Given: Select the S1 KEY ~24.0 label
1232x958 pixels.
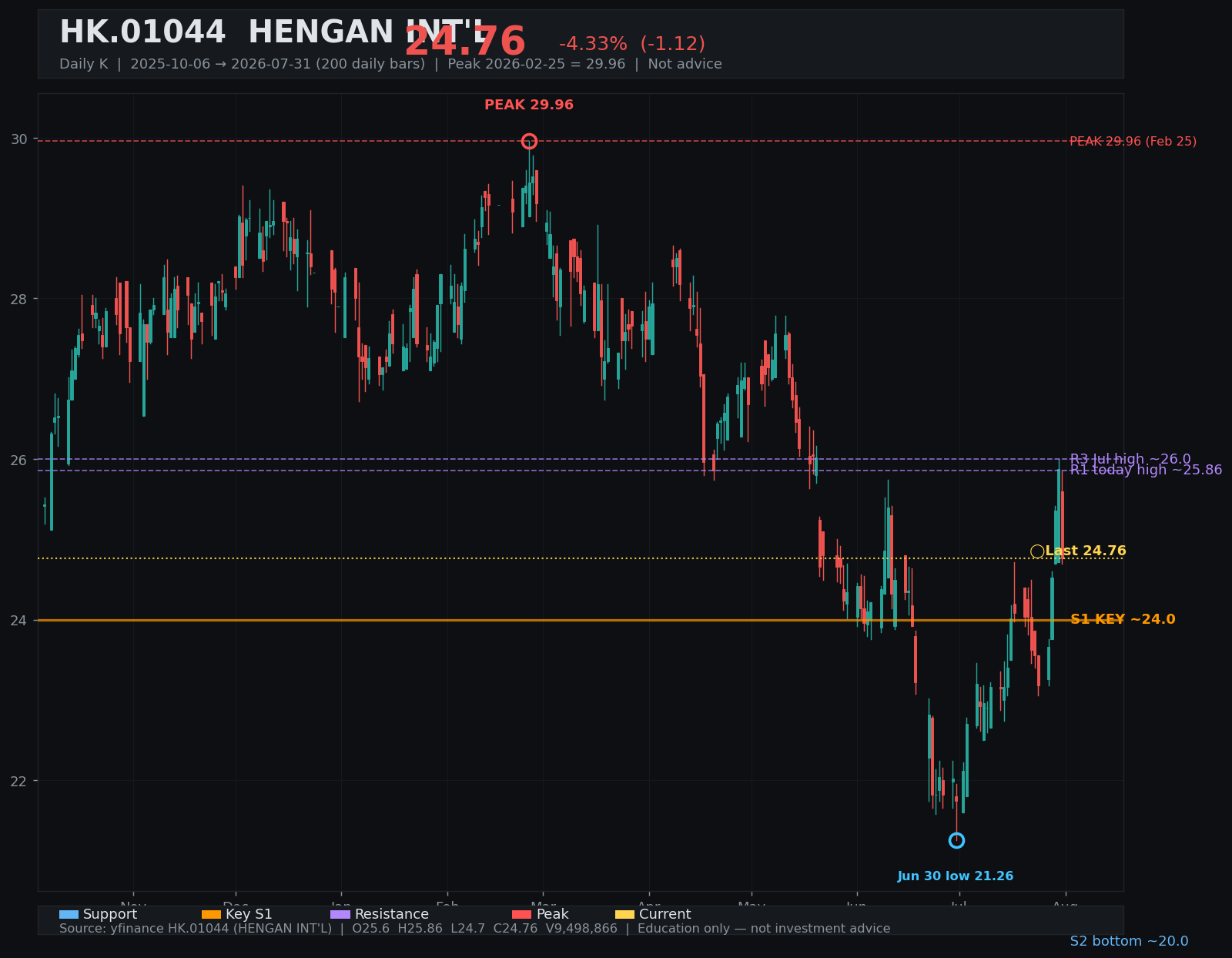Looking at the screenshot, I should coord(1123,620).
